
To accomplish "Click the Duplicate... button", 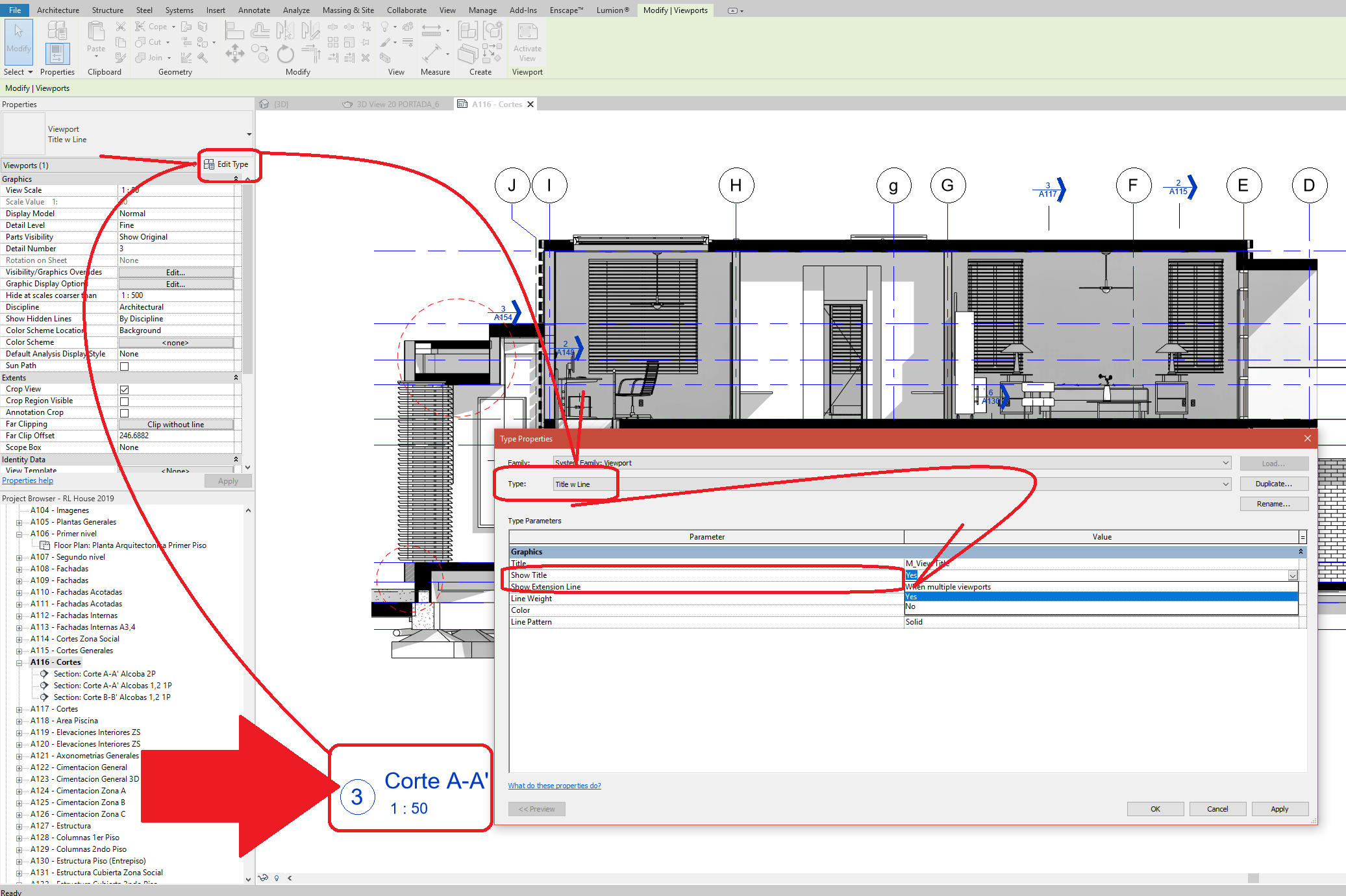I will 1273,484.
